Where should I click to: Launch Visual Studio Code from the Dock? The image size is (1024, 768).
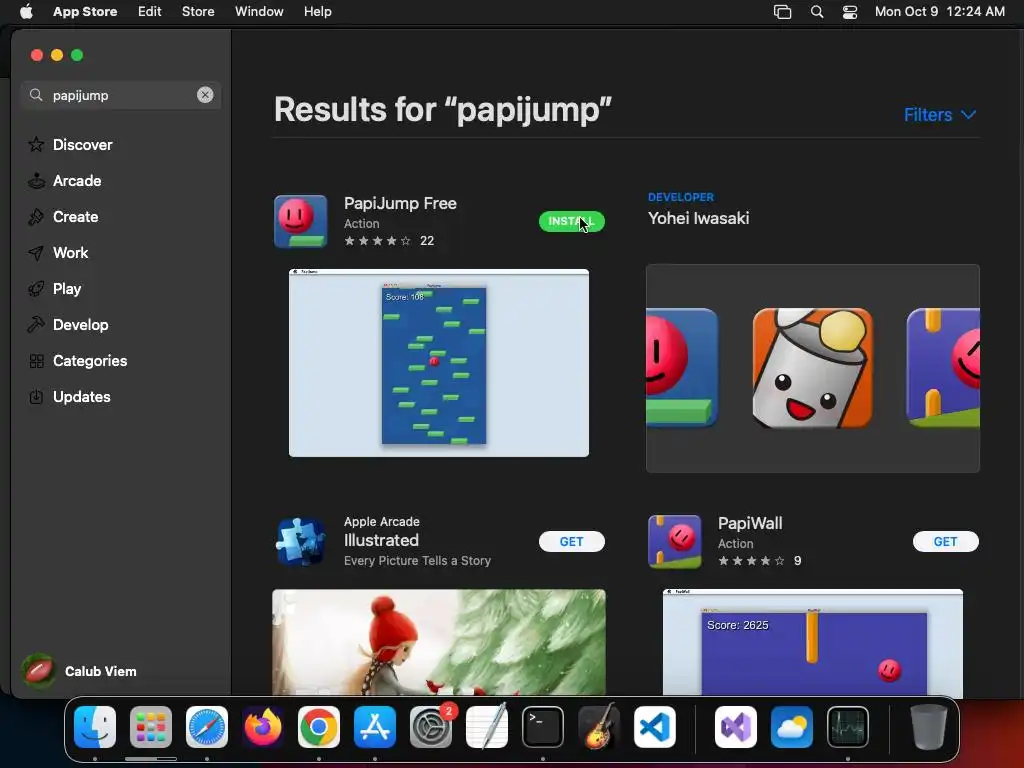pos(655,727)
